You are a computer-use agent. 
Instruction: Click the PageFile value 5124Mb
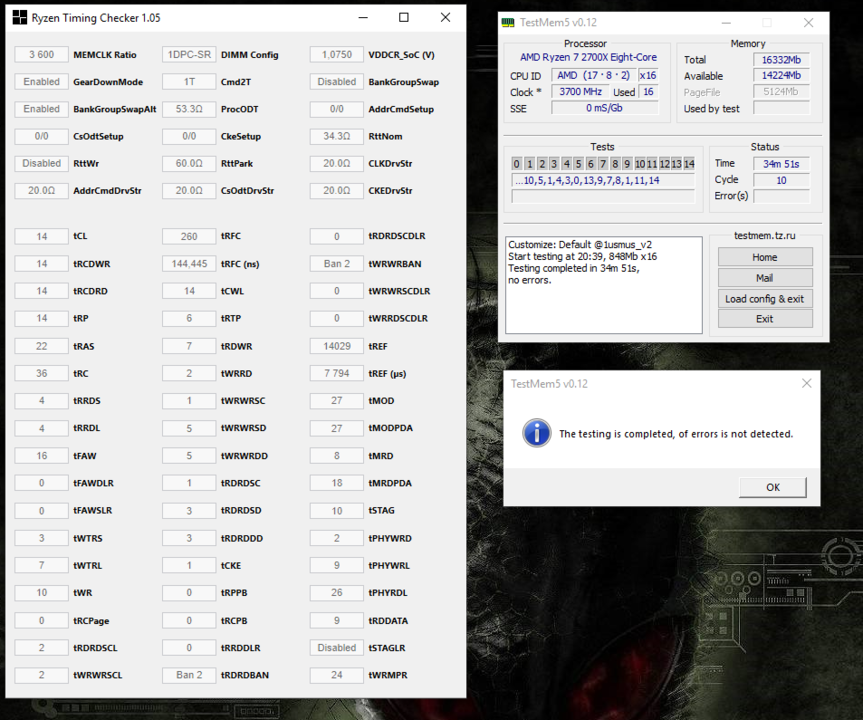(x=781, y=92)
